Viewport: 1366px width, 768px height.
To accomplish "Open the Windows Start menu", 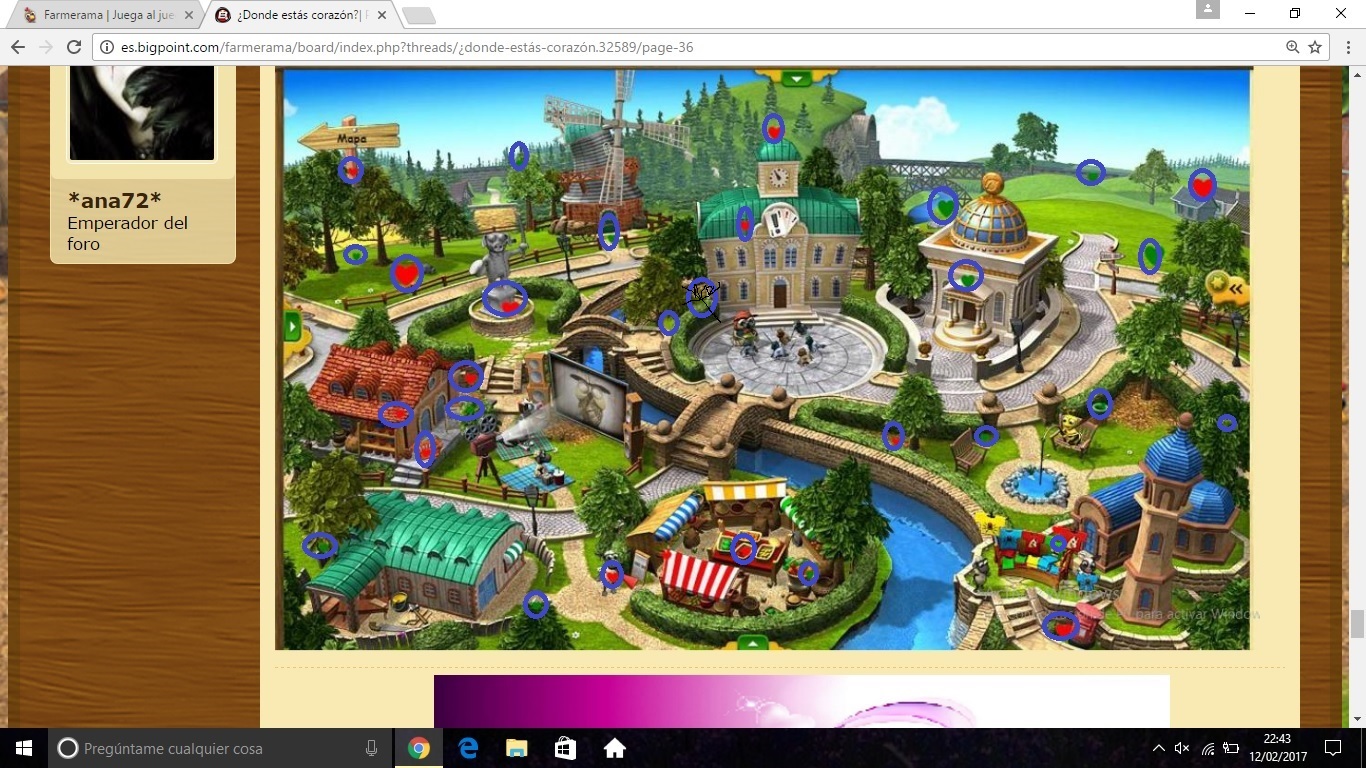I will [24, 748].
